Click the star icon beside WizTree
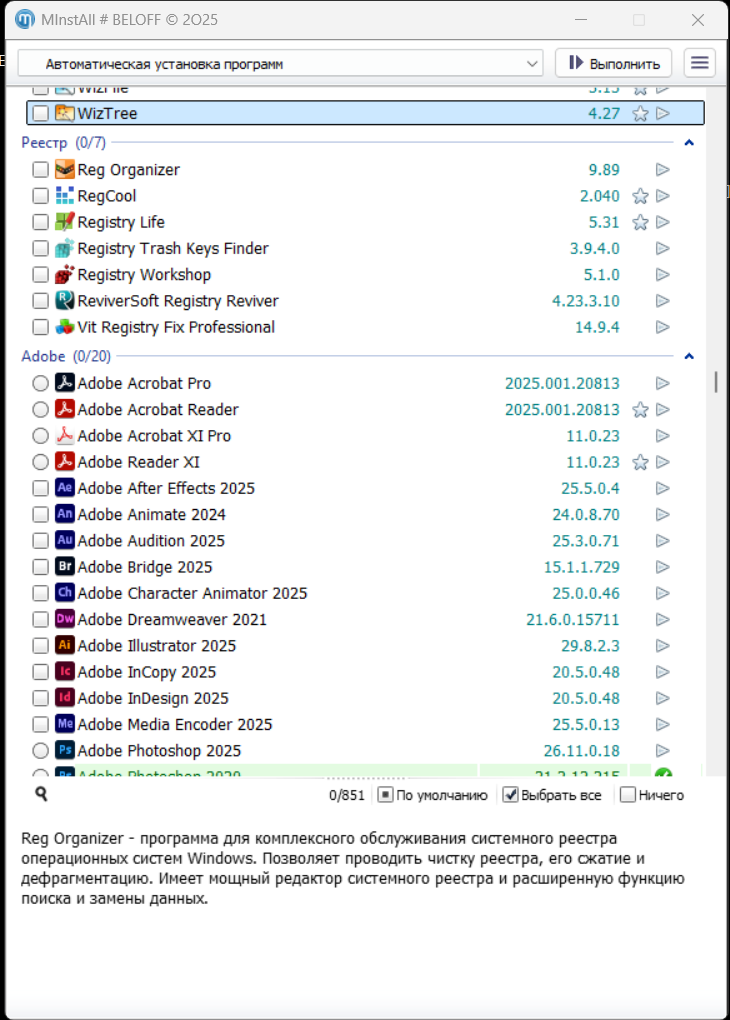The image size is (730, 1020). (x=640, y=114)
